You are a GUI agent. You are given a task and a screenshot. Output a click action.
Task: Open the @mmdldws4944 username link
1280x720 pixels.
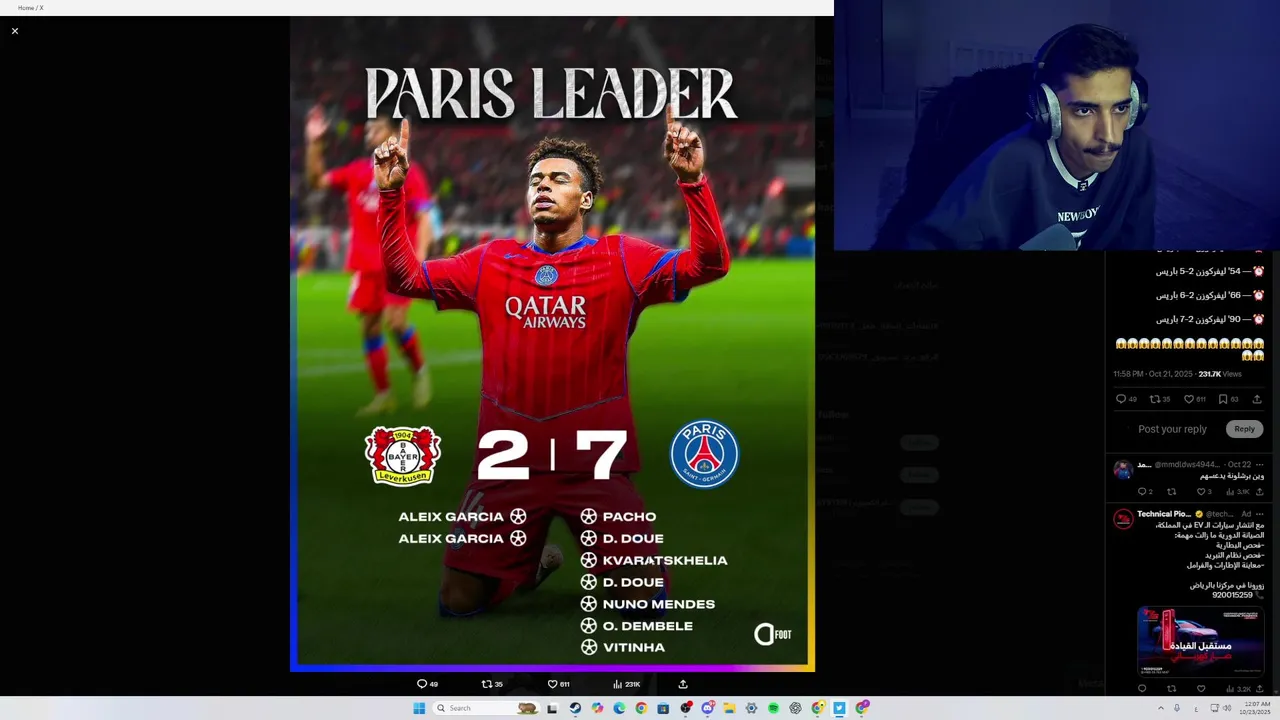pos(1187,465)
